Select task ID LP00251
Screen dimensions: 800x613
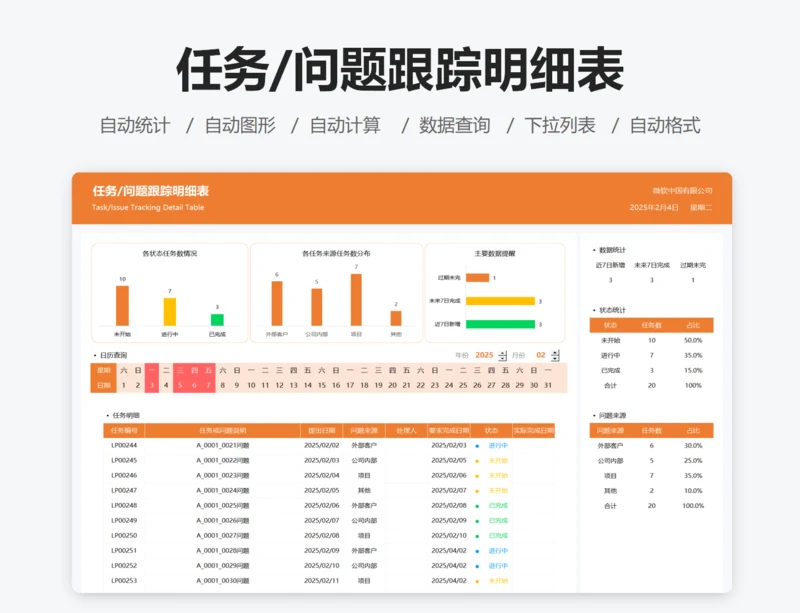[x=124, y=551]
